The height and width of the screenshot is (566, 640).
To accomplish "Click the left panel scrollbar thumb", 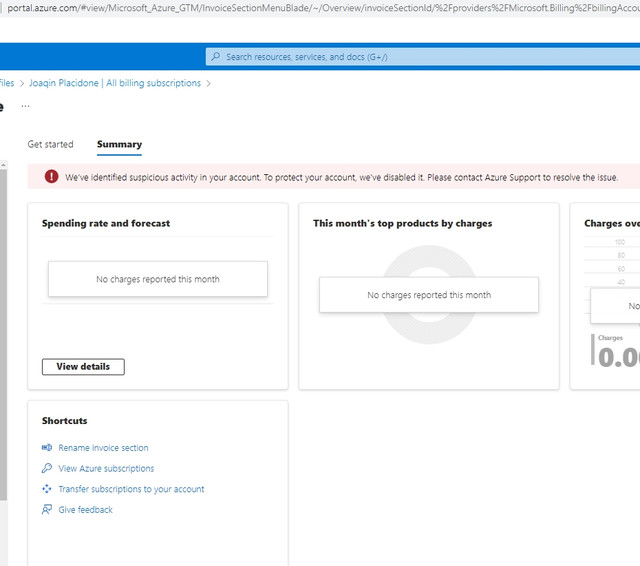I will [x=3, y=335].
